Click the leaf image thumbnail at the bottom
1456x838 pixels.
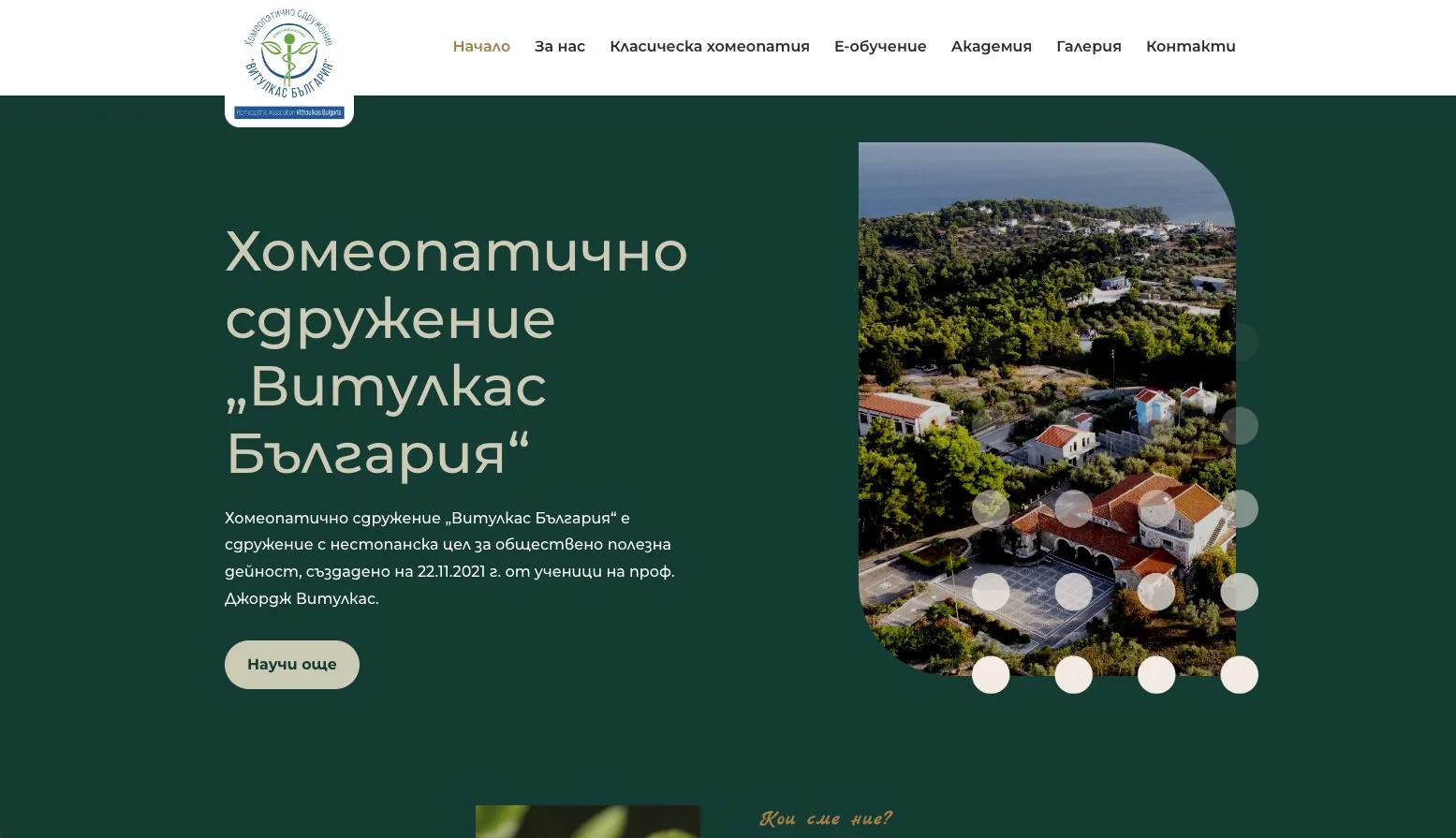(588, 822)
